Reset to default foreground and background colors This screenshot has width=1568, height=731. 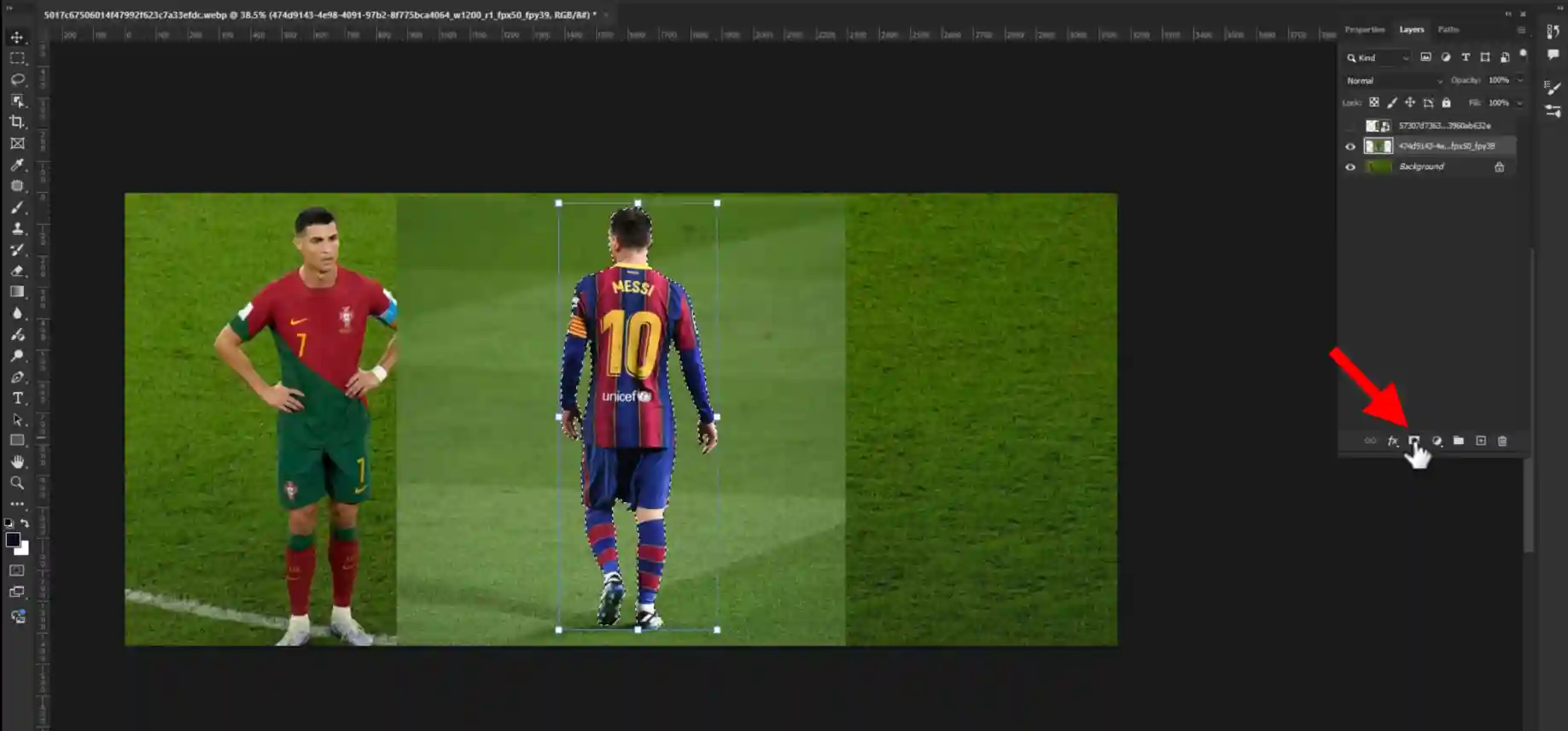click(9, 523)
